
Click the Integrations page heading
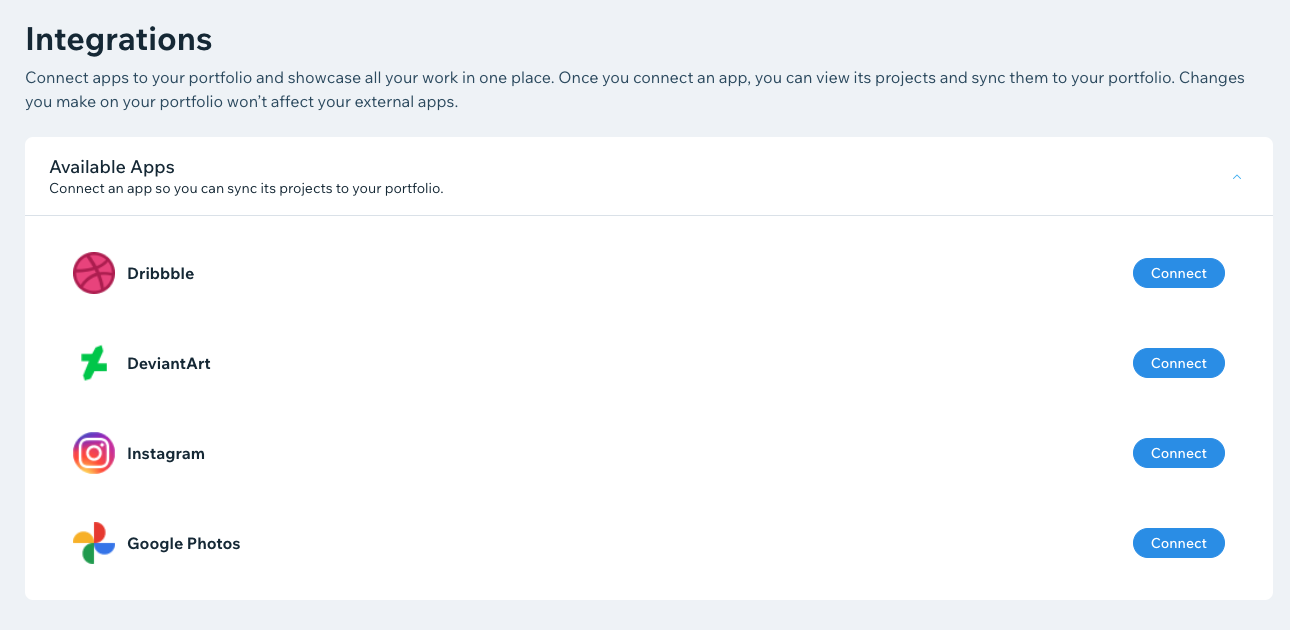tap(118, 39)
